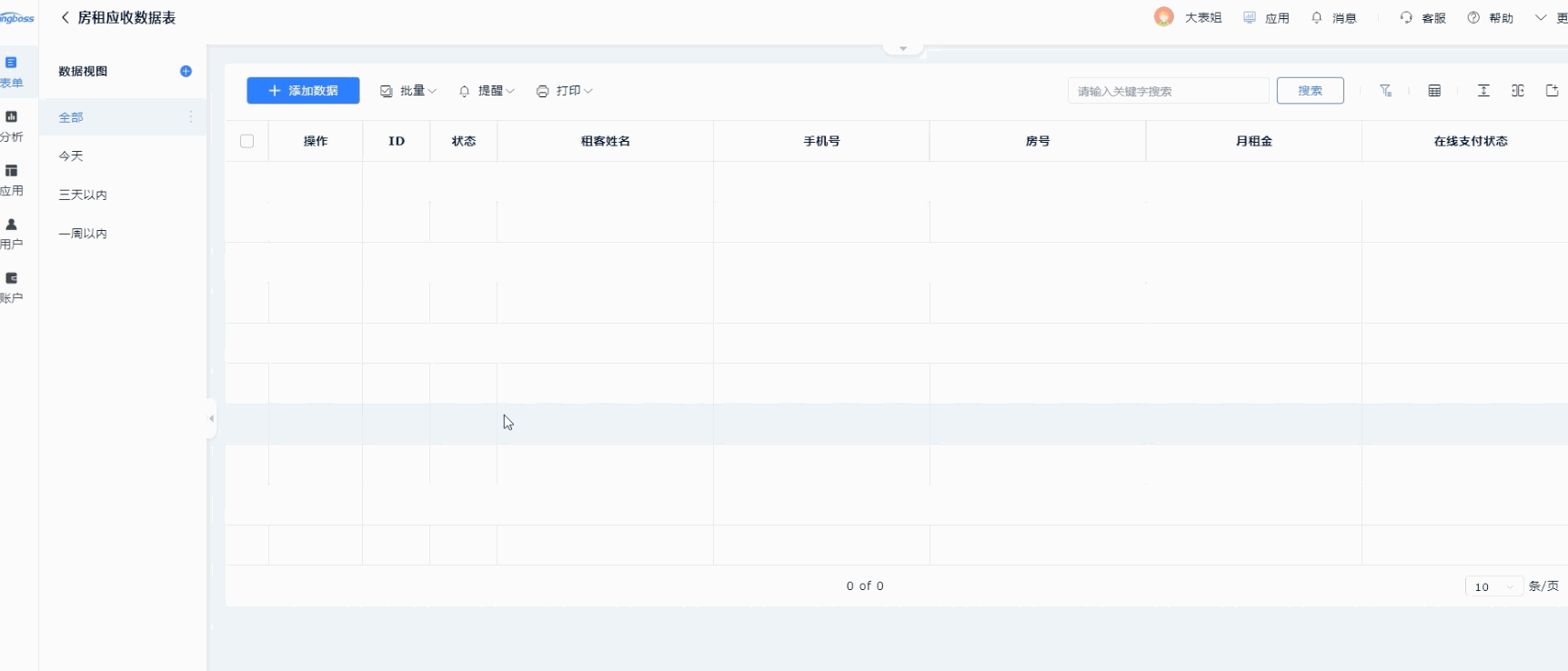Click the table view grid icon
Viewport: 1568px width, 671px height.
[x=1434, y=91]
